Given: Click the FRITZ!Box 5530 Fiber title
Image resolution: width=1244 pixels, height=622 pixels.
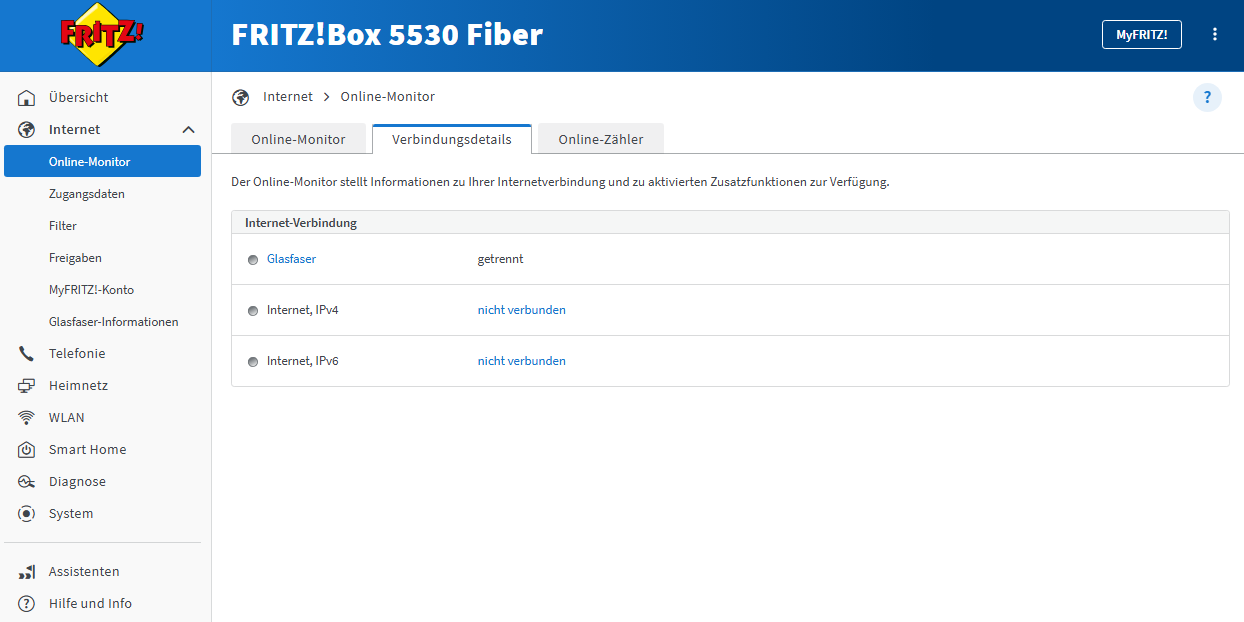Looking at the screenshot, I should (x=387, y=35).
